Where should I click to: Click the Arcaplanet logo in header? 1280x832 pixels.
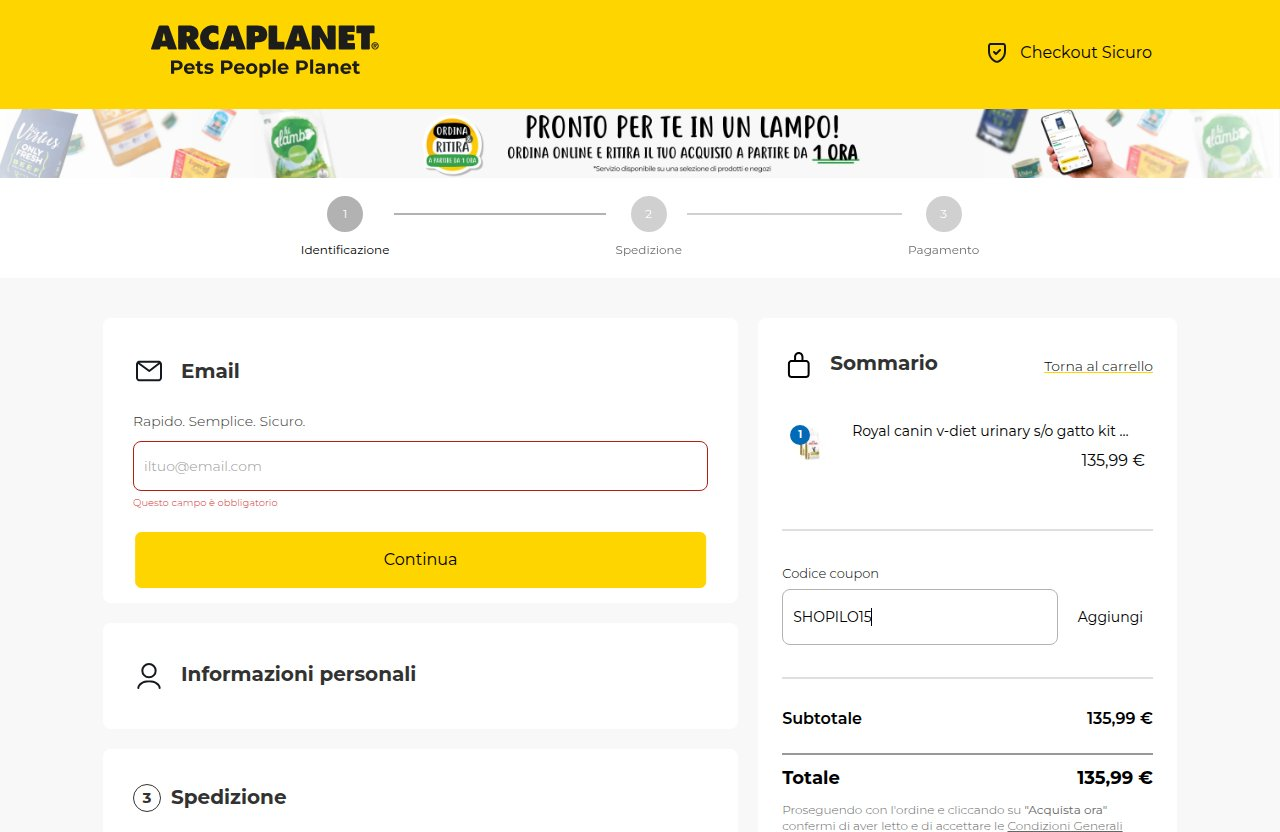point(265,52)
